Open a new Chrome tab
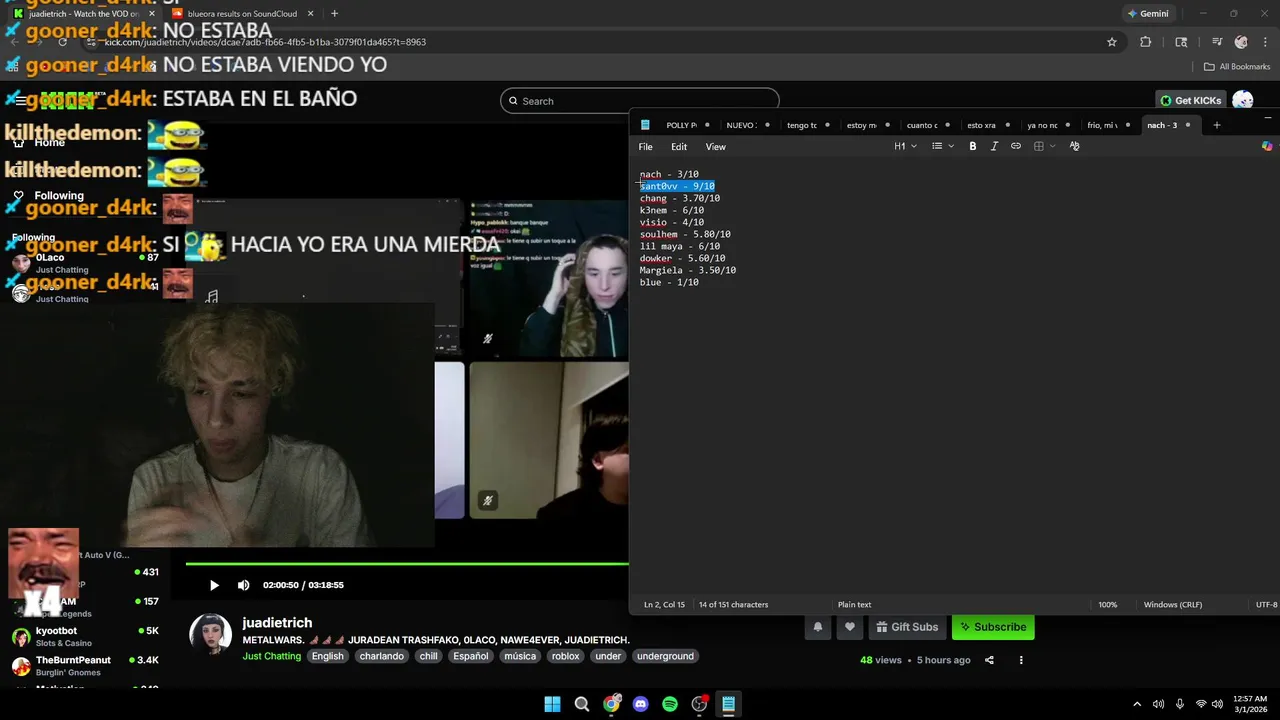1280x720 pixels. pos(334,14)
